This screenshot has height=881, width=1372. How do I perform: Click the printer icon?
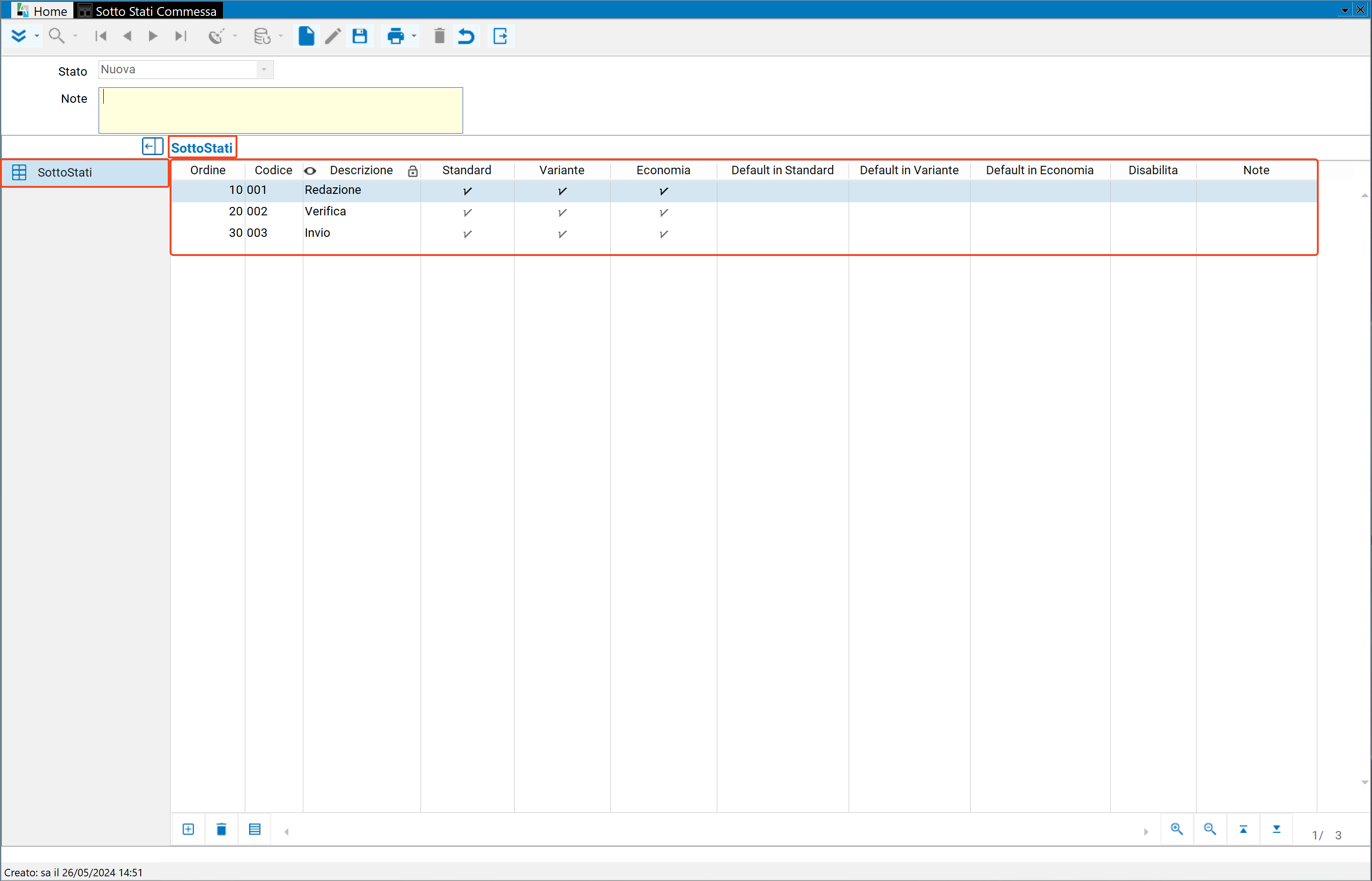(395, 36)
